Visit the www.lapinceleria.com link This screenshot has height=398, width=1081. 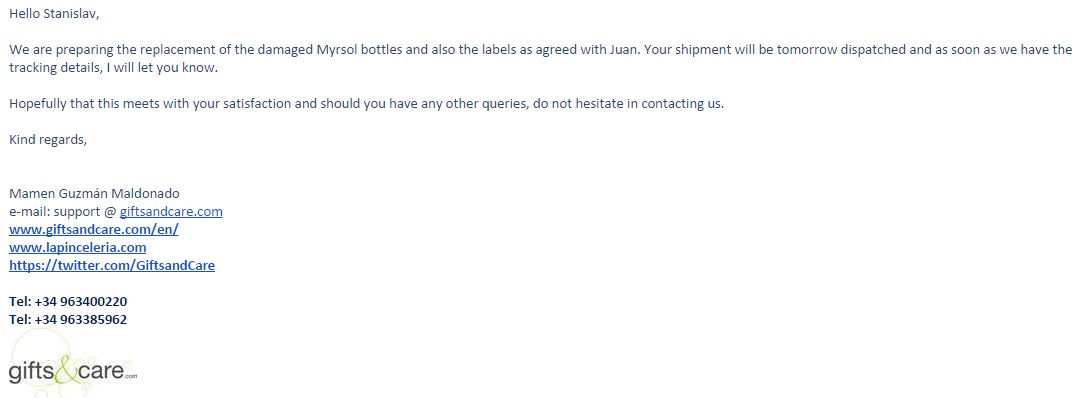[78, 248]
